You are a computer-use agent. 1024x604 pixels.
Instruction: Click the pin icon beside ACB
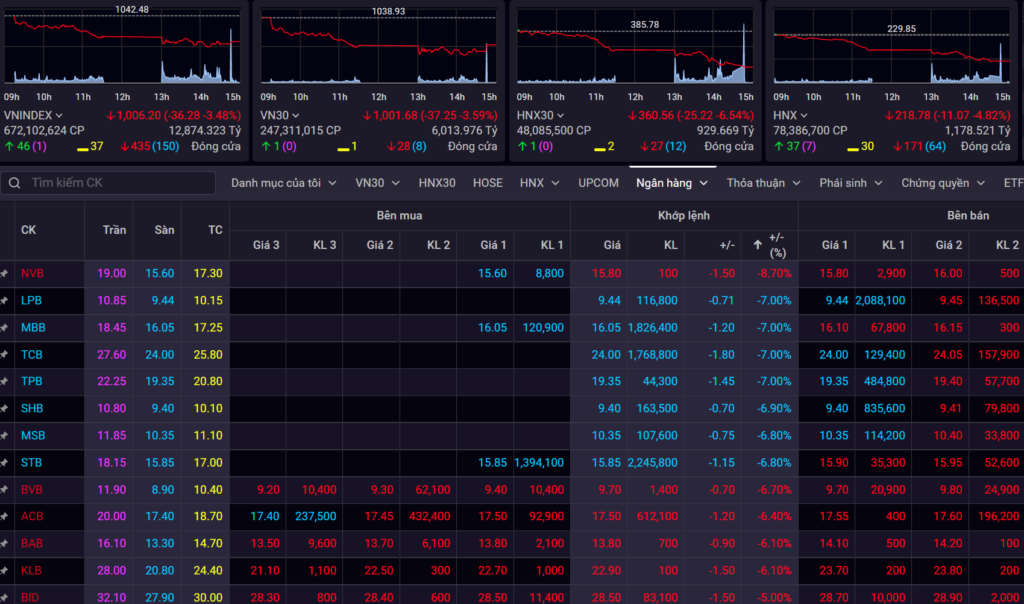[5, 517]
